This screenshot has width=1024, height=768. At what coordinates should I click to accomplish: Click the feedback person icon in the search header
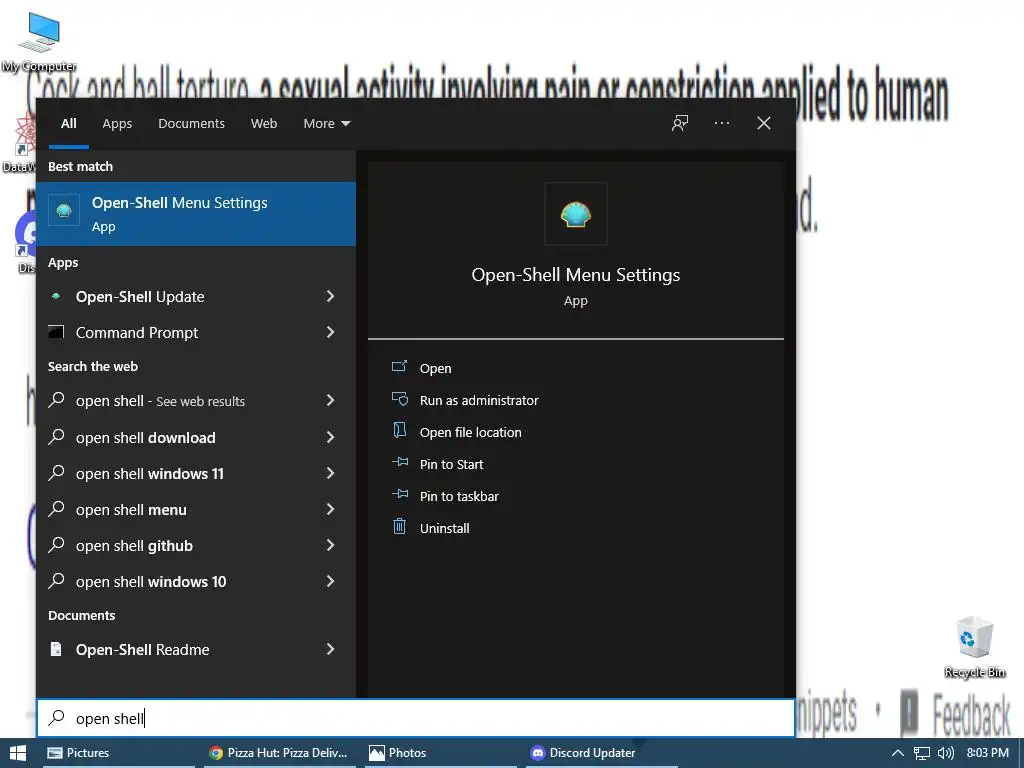coord(680,123)
